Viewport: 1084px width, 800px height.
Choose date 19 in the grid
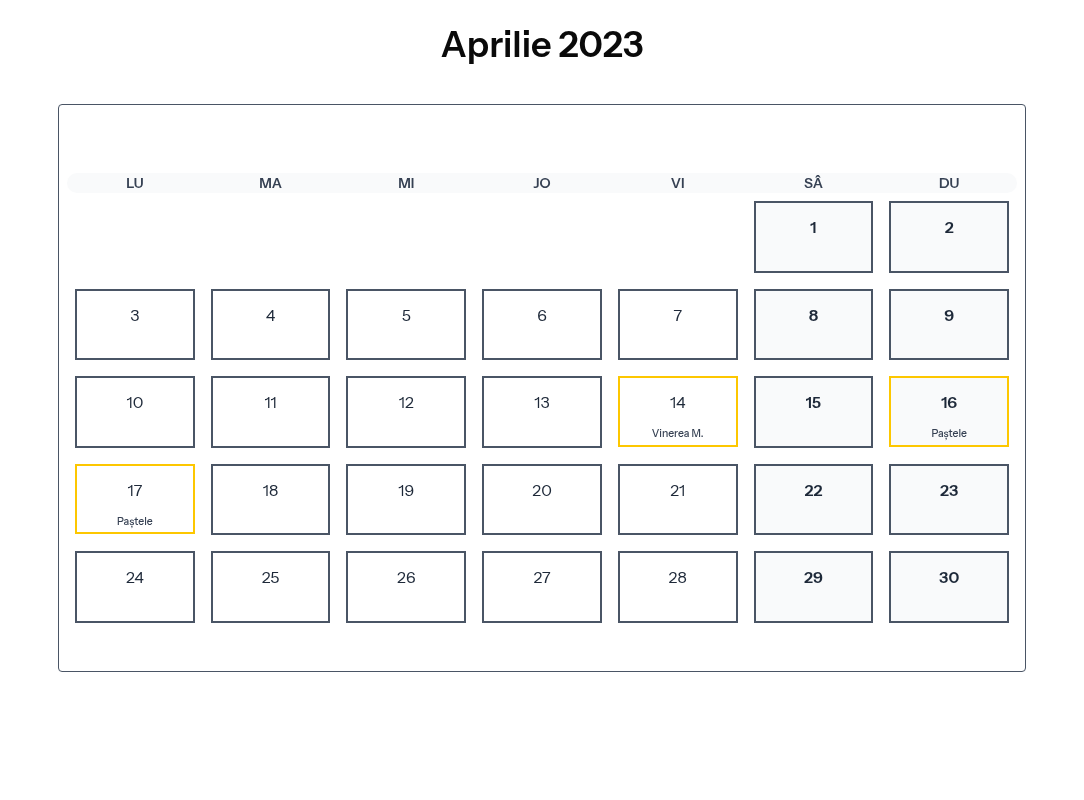[x=406, y=499]
